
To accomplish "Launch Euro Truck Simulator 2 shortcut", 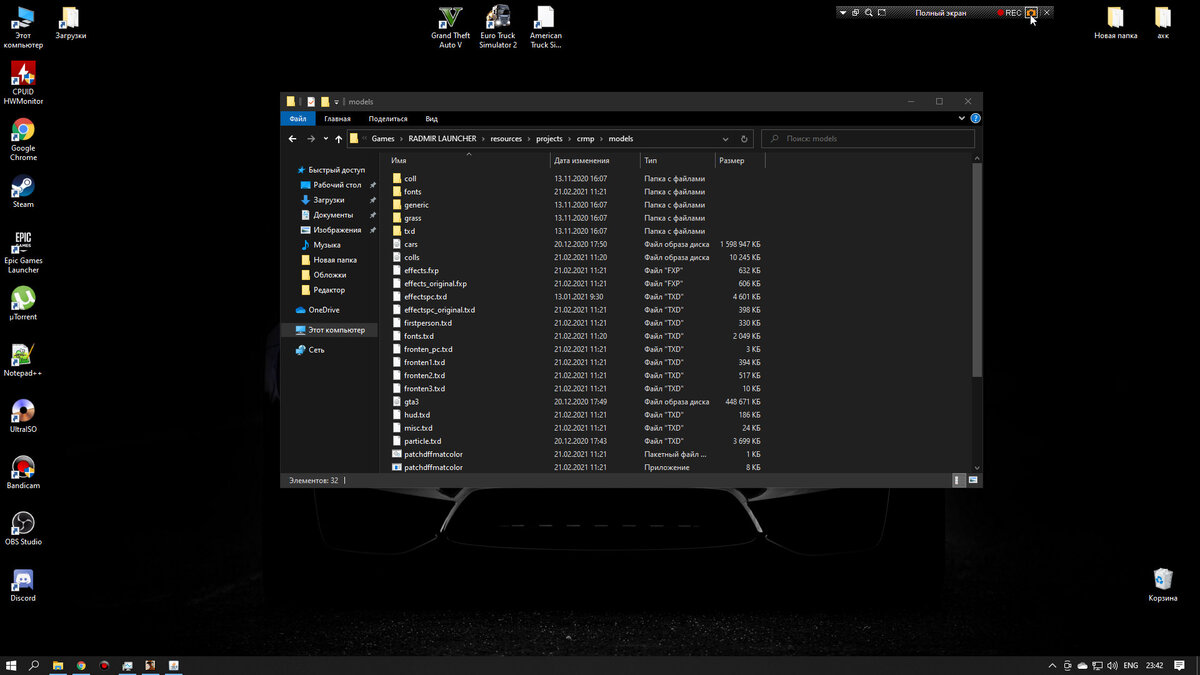I will pyautogui.click(x=498, y=27).
